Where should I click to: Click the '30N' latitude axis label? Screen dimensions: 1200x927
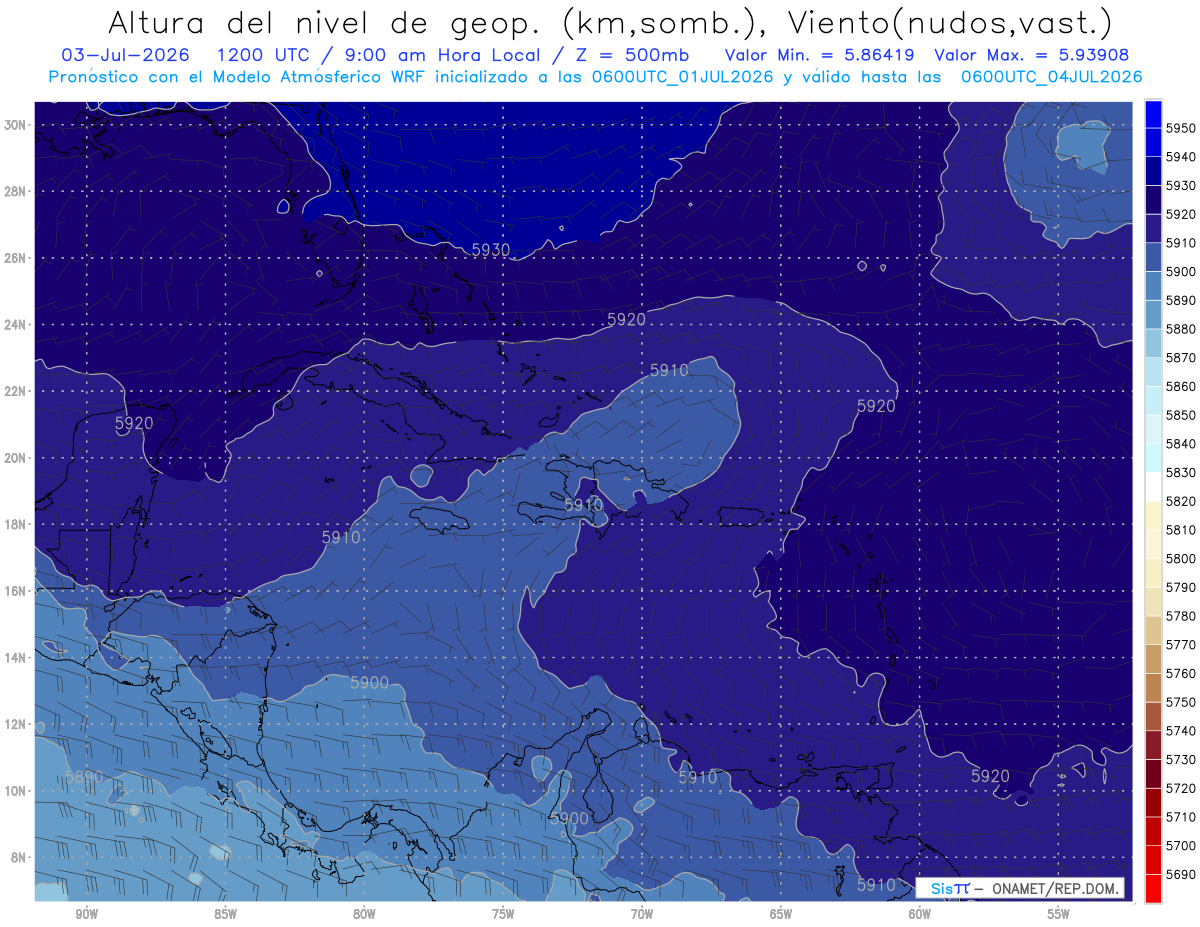click(x=16, y=125)
